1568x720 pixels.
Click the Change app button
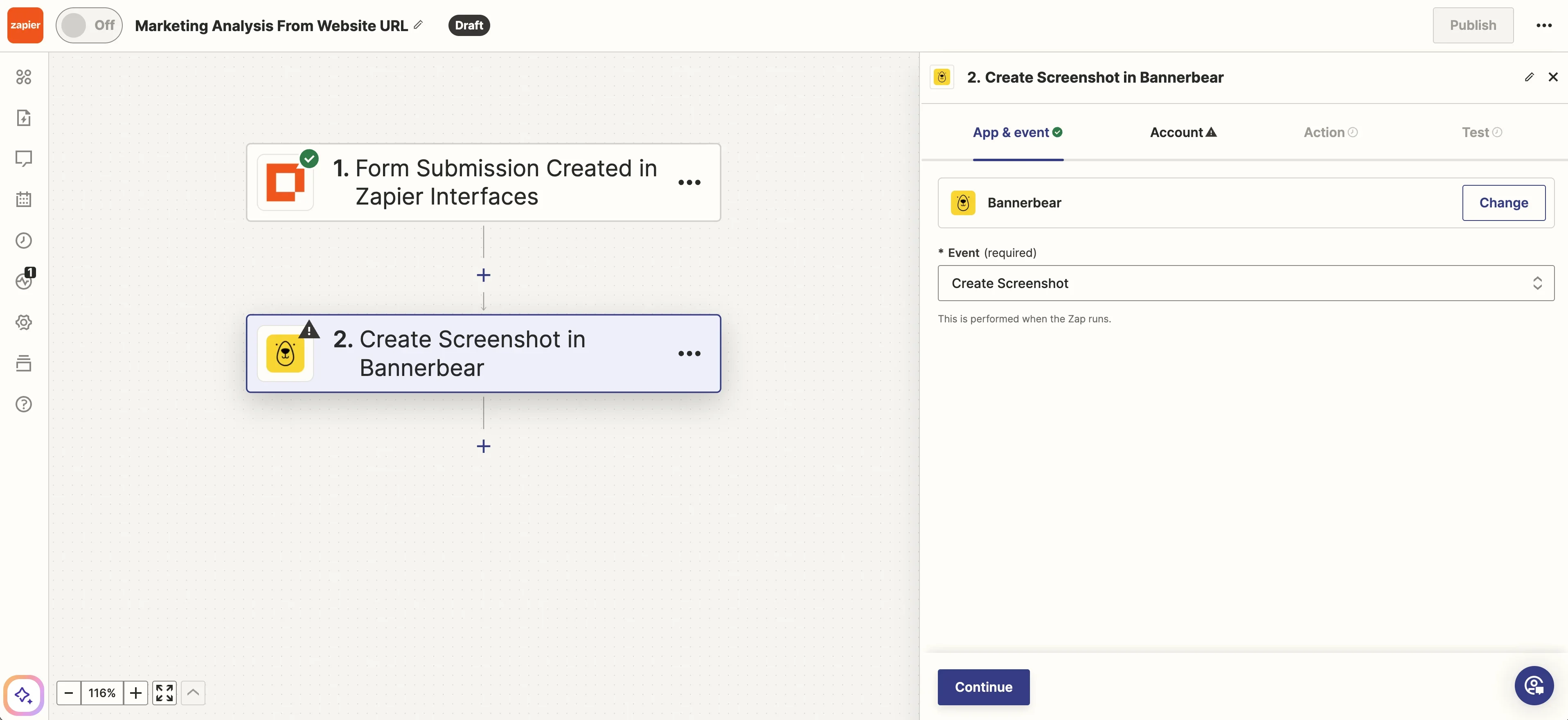point(1503,202)
